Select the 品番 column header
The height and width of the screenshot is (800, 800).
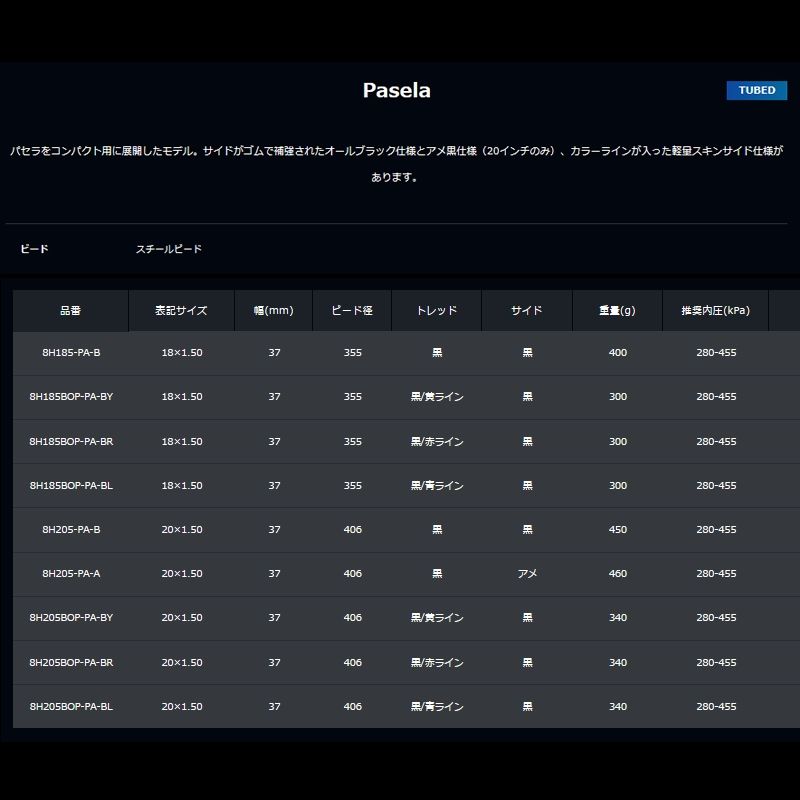(x=70, y=310)
